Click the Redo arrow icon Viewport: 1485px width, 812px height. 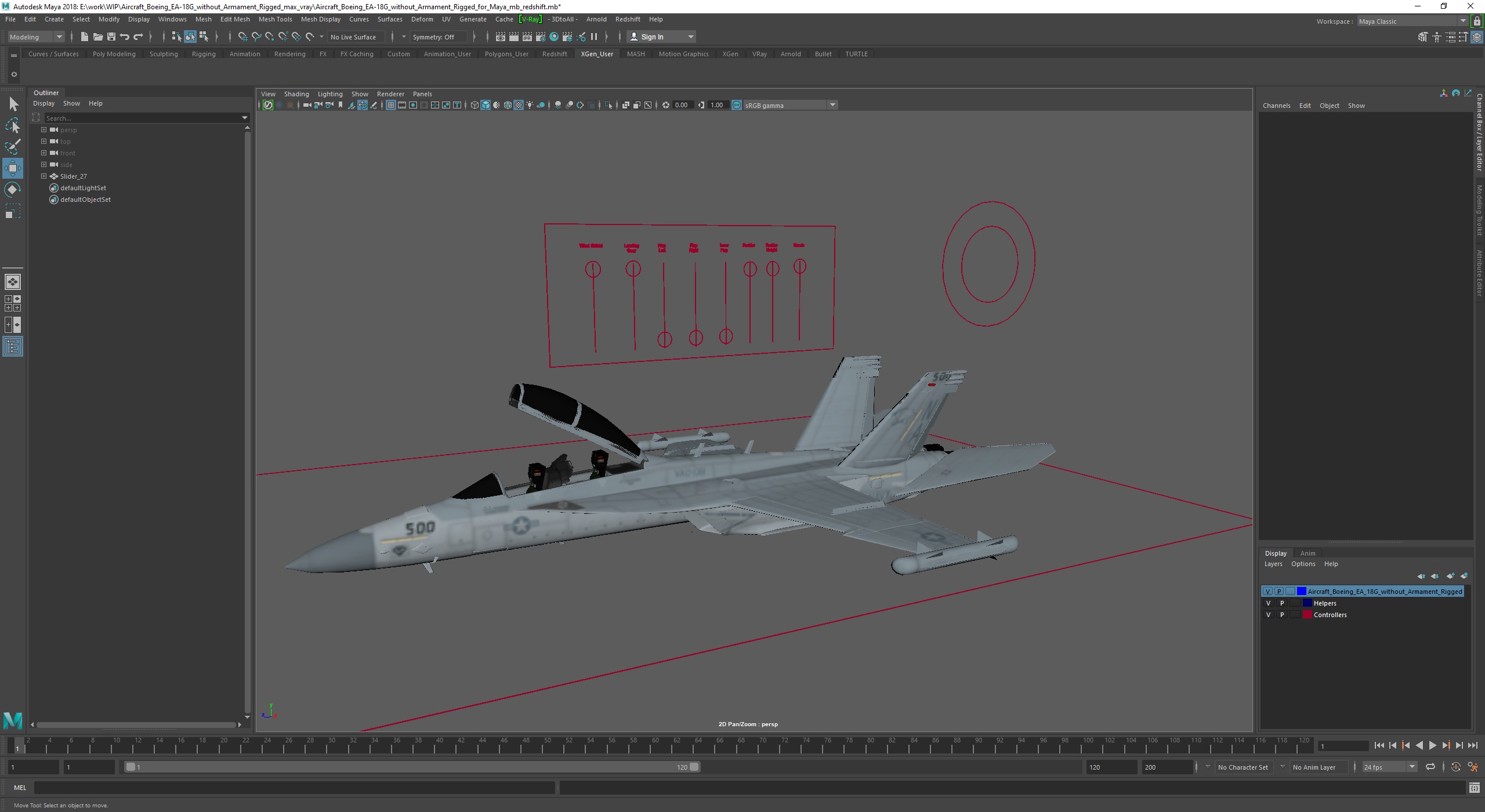[x=138, y=37]
